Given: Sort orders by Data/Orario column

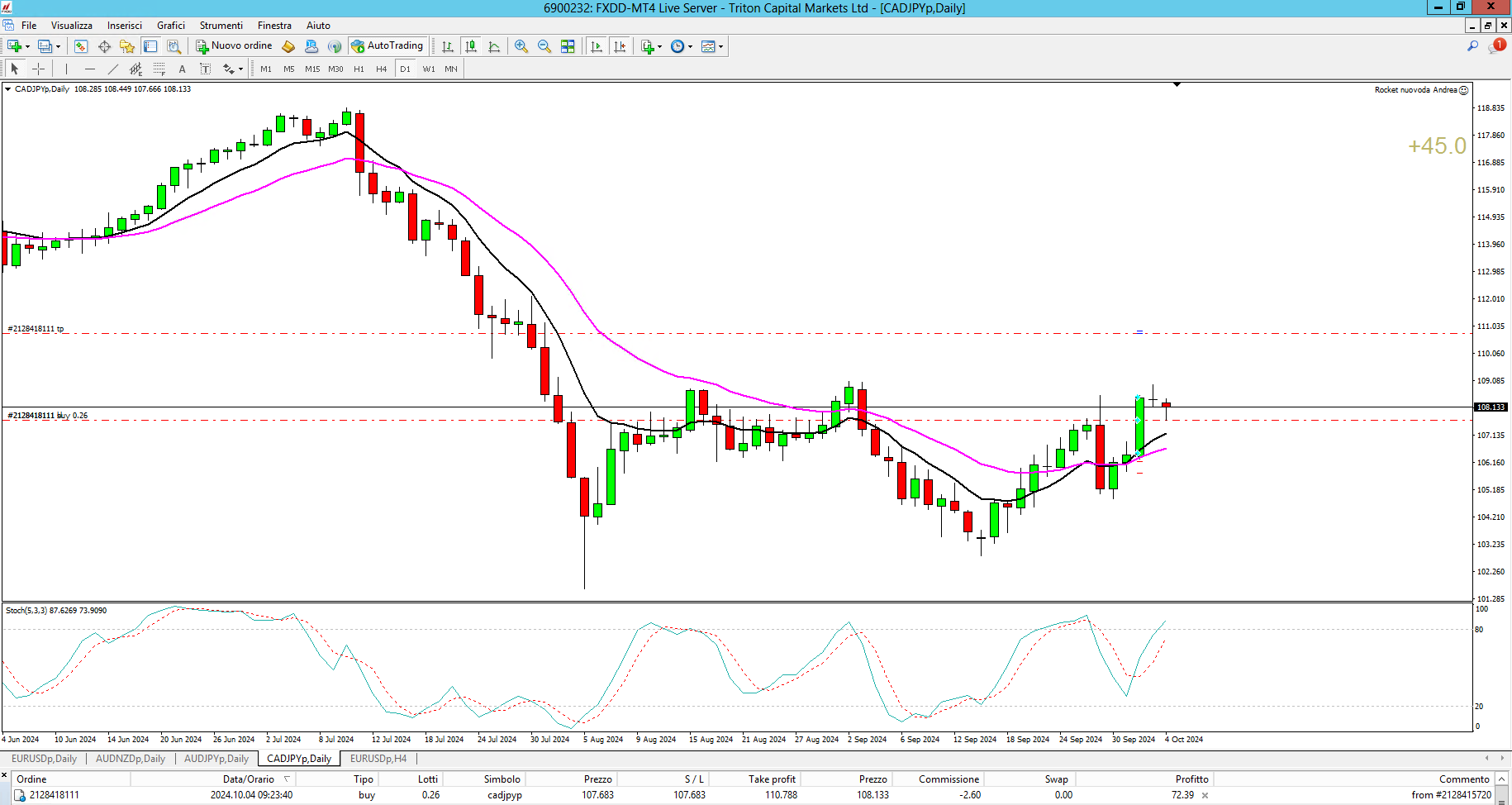Looking at the screenshot, I should pos(249,779).
